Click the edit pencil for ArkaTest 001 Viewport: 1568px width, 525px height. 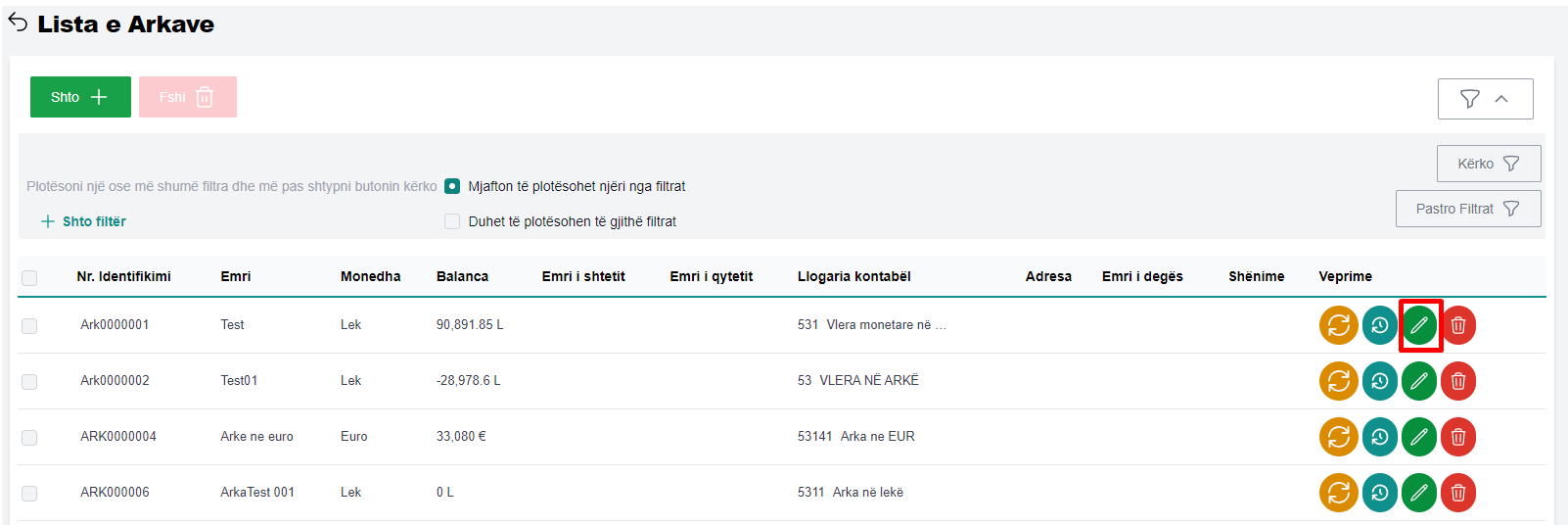click(1419, 493)
